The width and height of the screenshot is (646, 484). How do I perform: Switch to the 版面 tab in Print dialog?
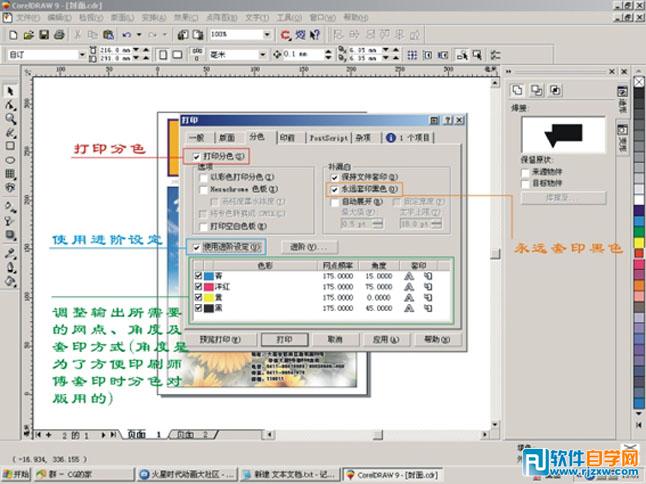click(227, 138)
